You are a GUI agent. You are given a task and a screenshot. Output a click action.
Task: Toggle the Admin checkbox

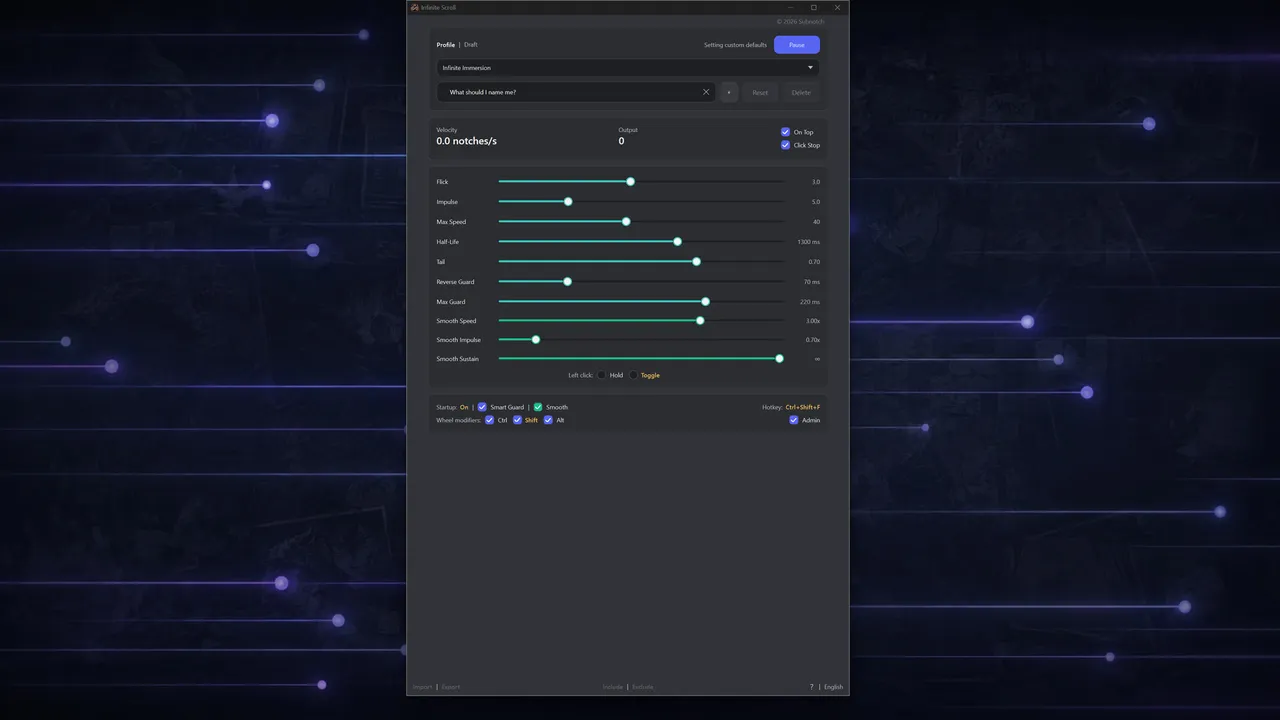tap(794, 420)
